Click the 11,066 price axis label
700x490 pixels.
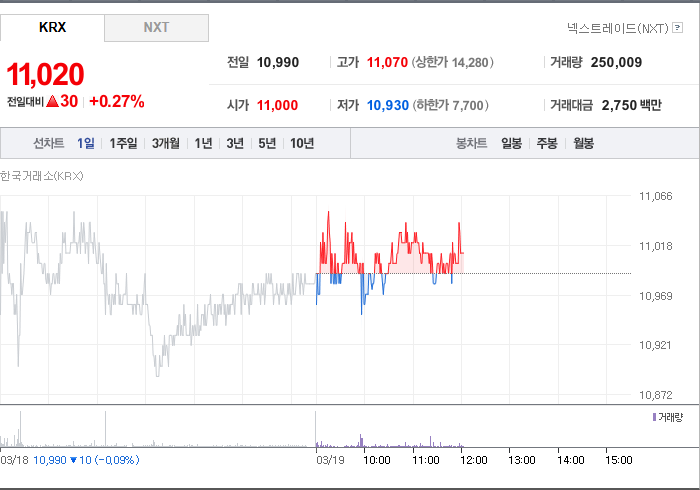[655, 196]
